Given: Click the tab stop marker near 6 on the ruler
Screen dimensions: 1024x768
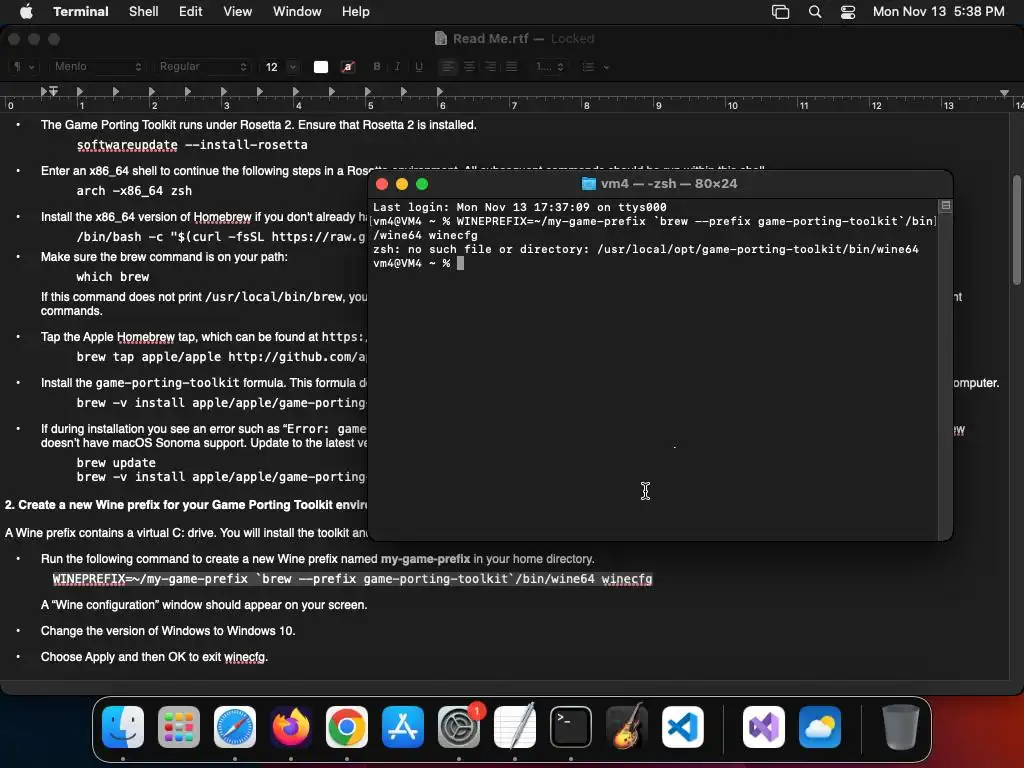Looking at the screenshot, I should 440,91.
